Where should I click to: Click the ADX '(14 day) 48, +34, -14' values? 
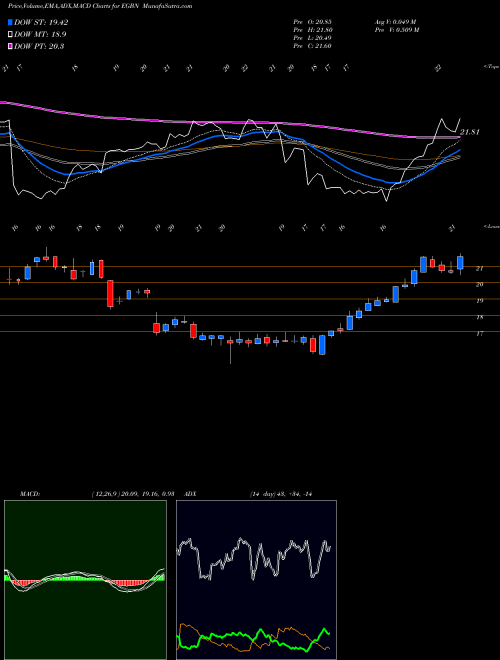point(281,494)
